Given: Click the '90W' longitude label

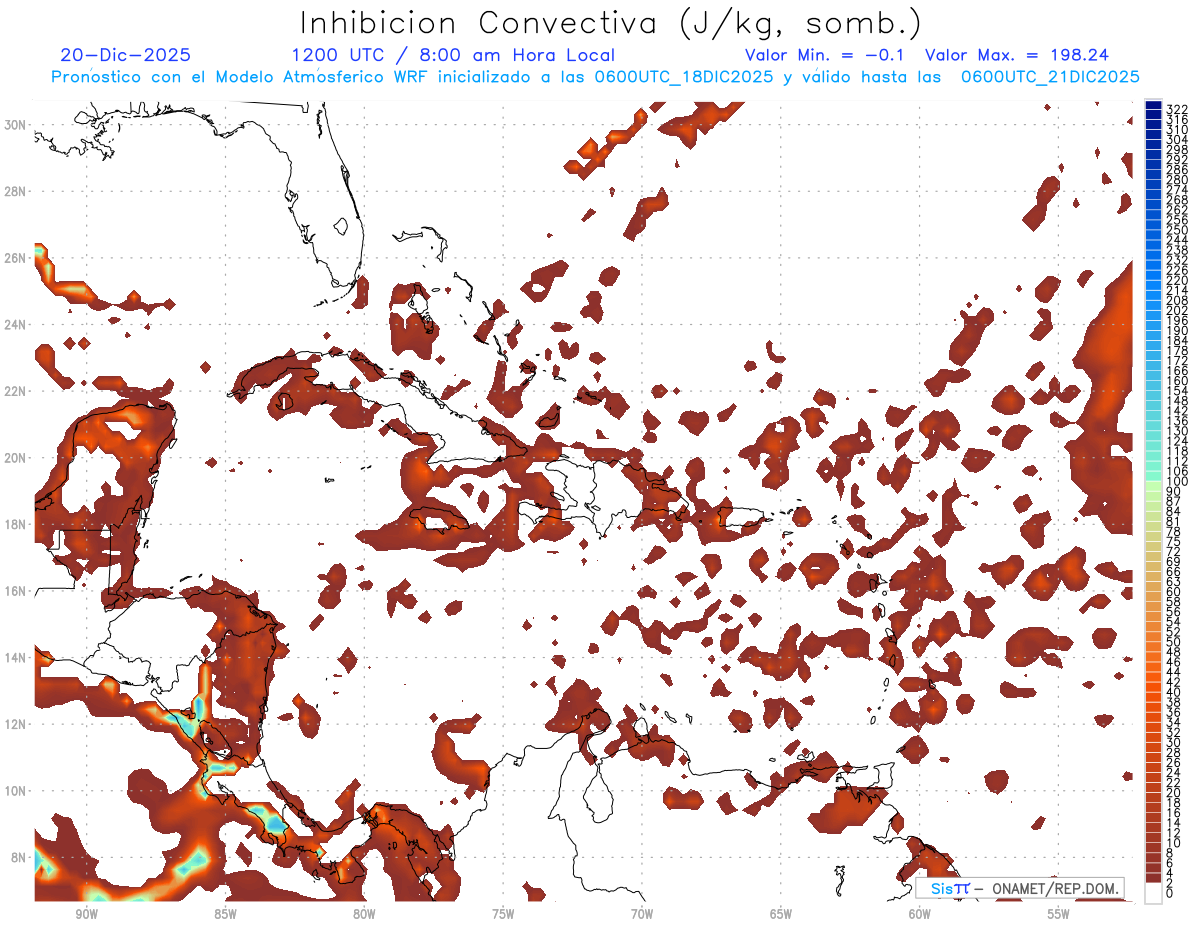Looking at the screenshot, I should (86, 913).
